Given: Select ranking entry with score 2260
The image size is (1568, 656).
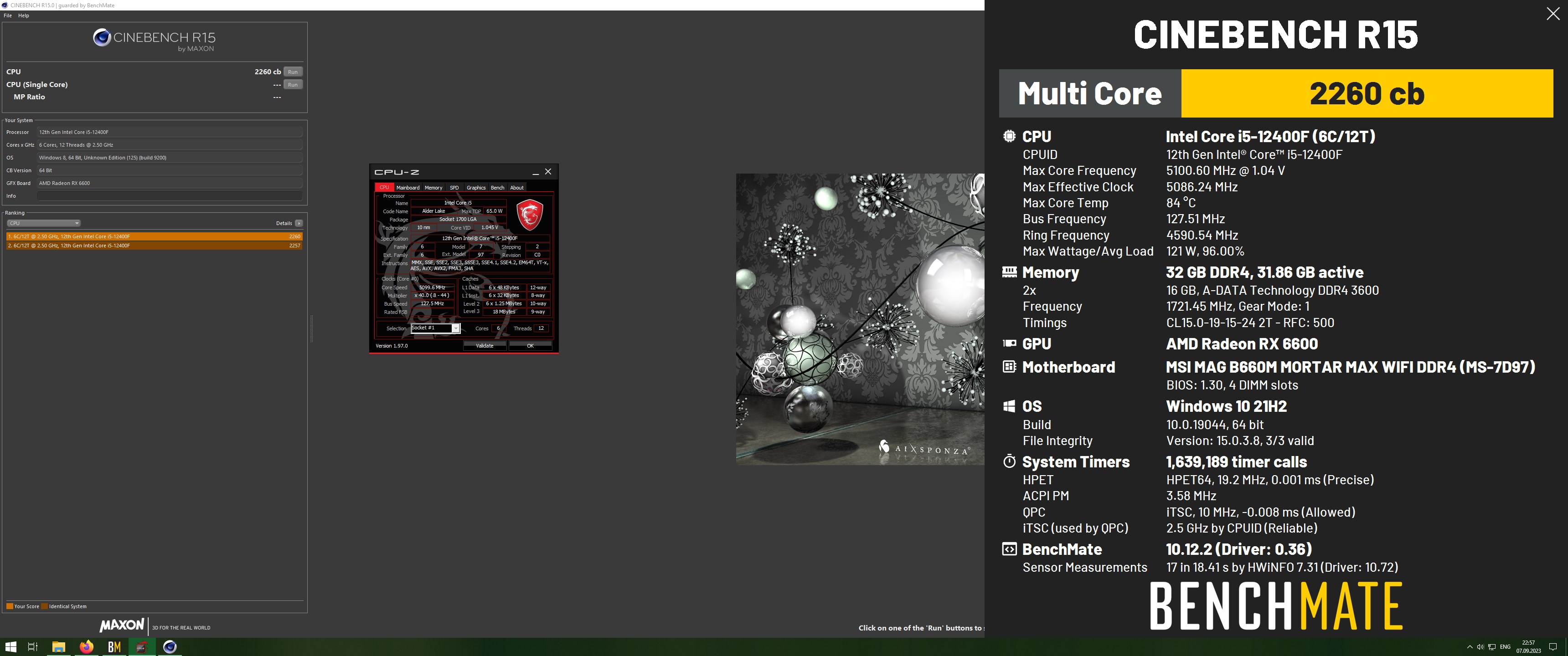Looking at the screenshot, I should (x=154, y=236).
